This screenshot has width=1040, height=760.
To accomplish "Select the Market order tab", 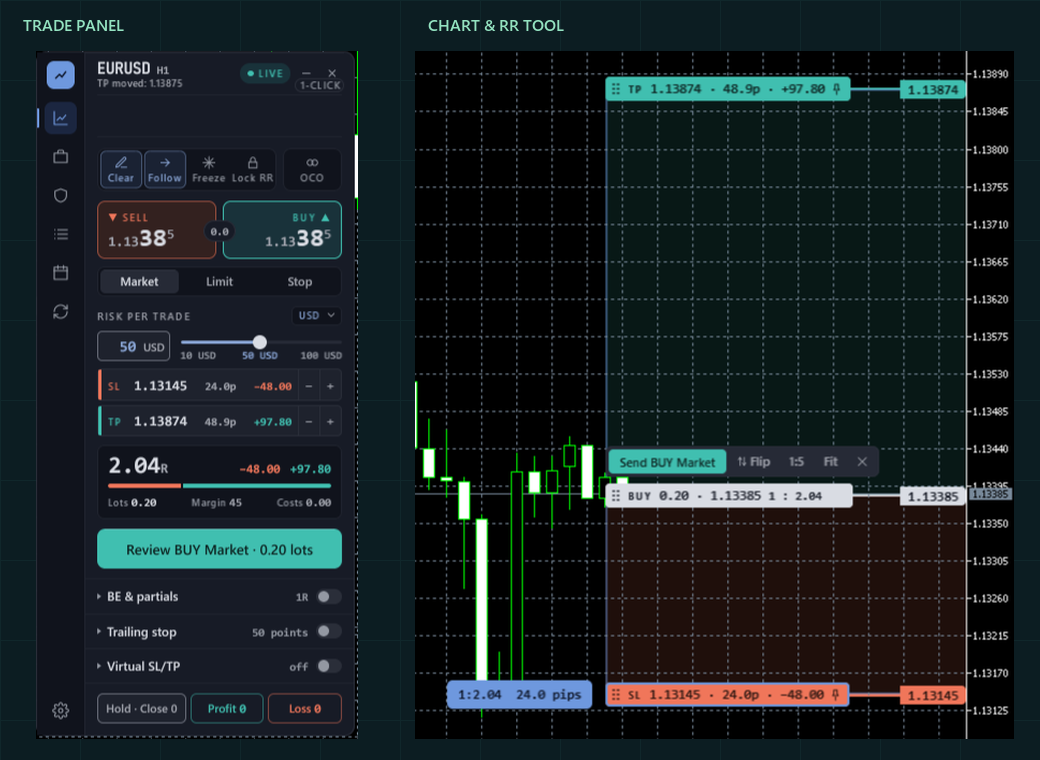I will tap(139, 282).
